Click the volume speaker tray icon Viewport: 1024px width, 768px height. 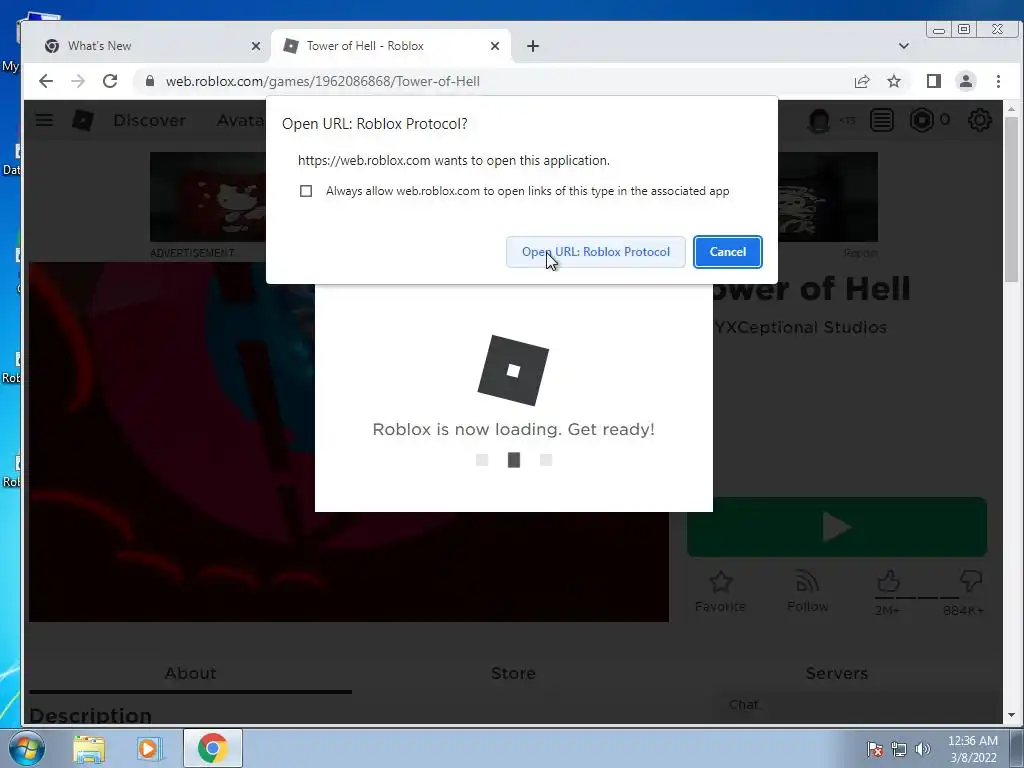tap(923, 749)
